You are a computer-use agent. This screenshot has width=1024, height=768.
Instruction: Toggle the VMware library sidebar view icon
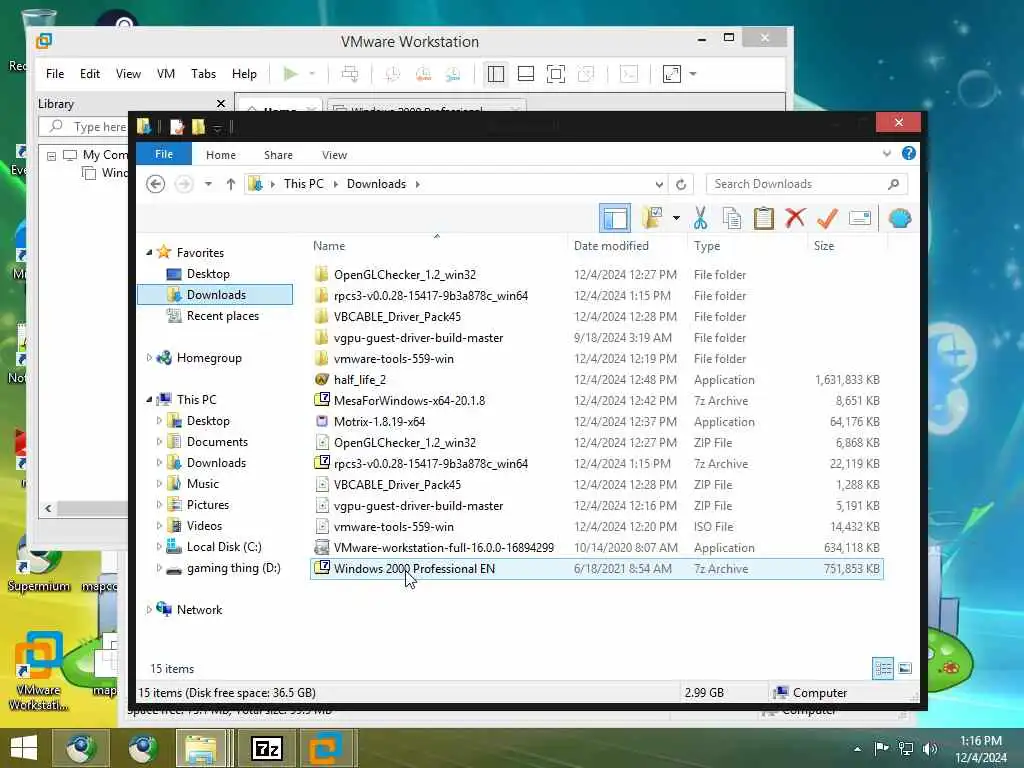496,74
